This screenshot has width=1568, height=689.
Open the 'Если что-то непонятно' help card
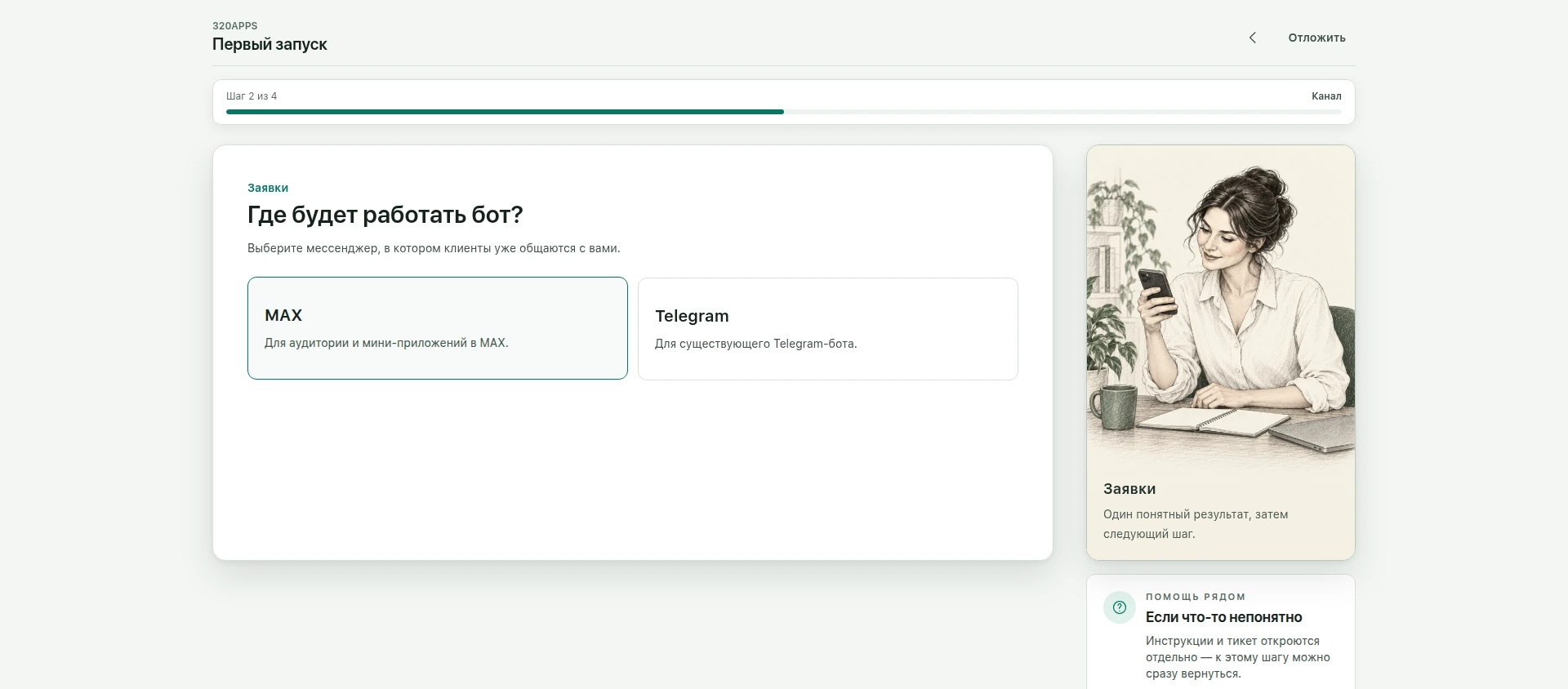click(x=1221, y=633)
